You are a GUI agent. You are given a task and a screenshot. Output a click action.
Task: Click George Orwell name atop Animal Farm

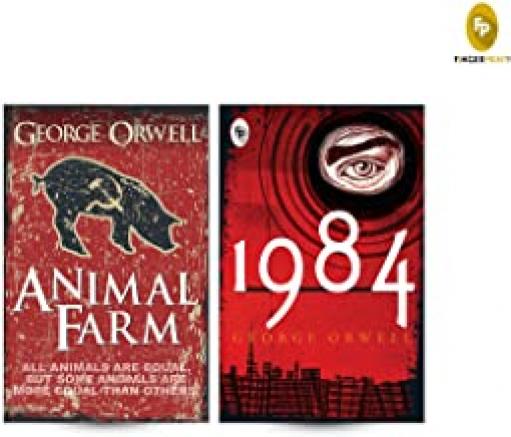tap(107, 133)
